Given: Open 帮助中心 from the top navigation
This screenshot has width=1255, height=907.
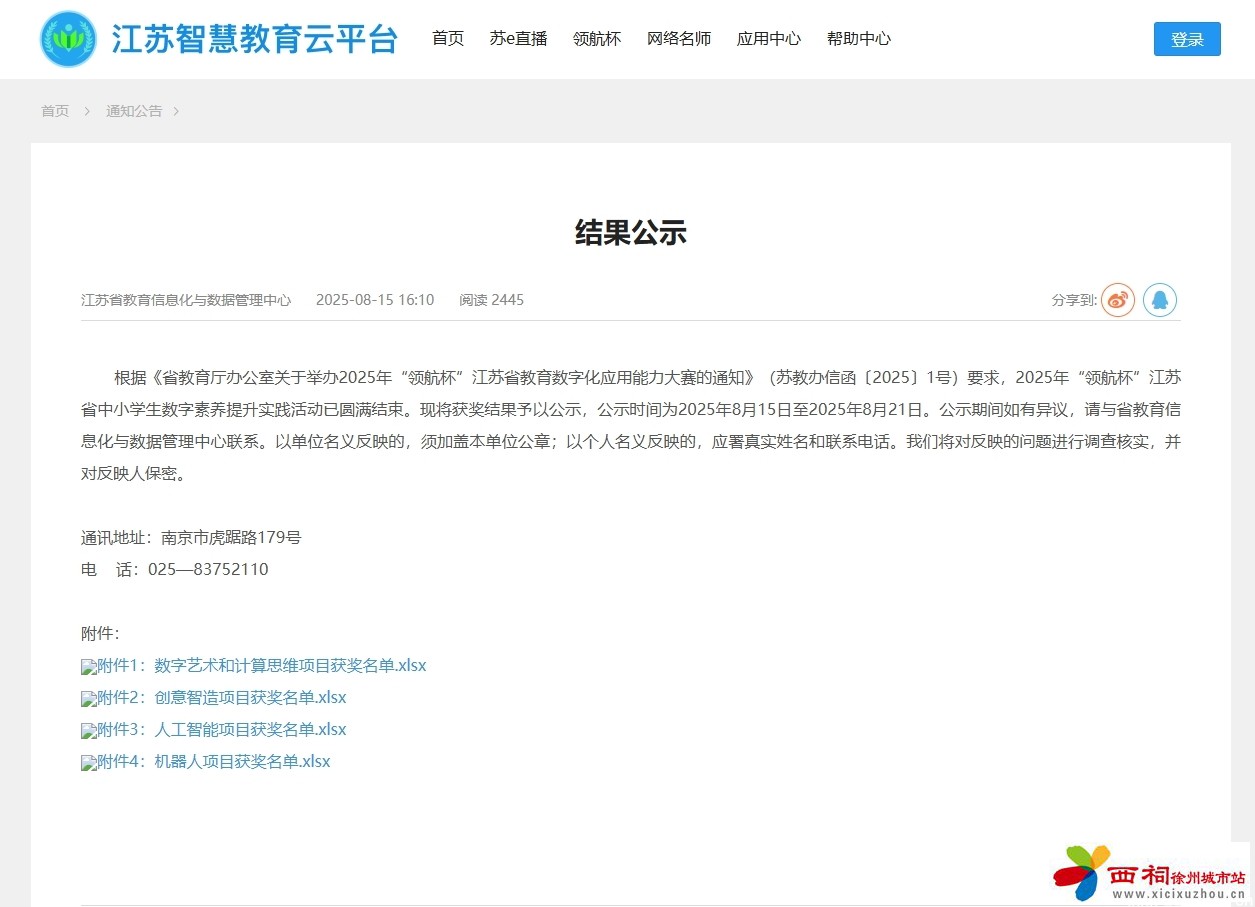Looking at the screenshot, I should click(858, 39).
